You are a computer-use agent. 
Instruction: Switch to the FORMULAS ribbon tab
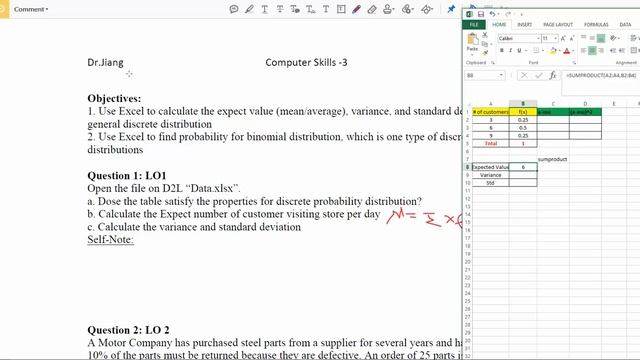coord(596,24)
